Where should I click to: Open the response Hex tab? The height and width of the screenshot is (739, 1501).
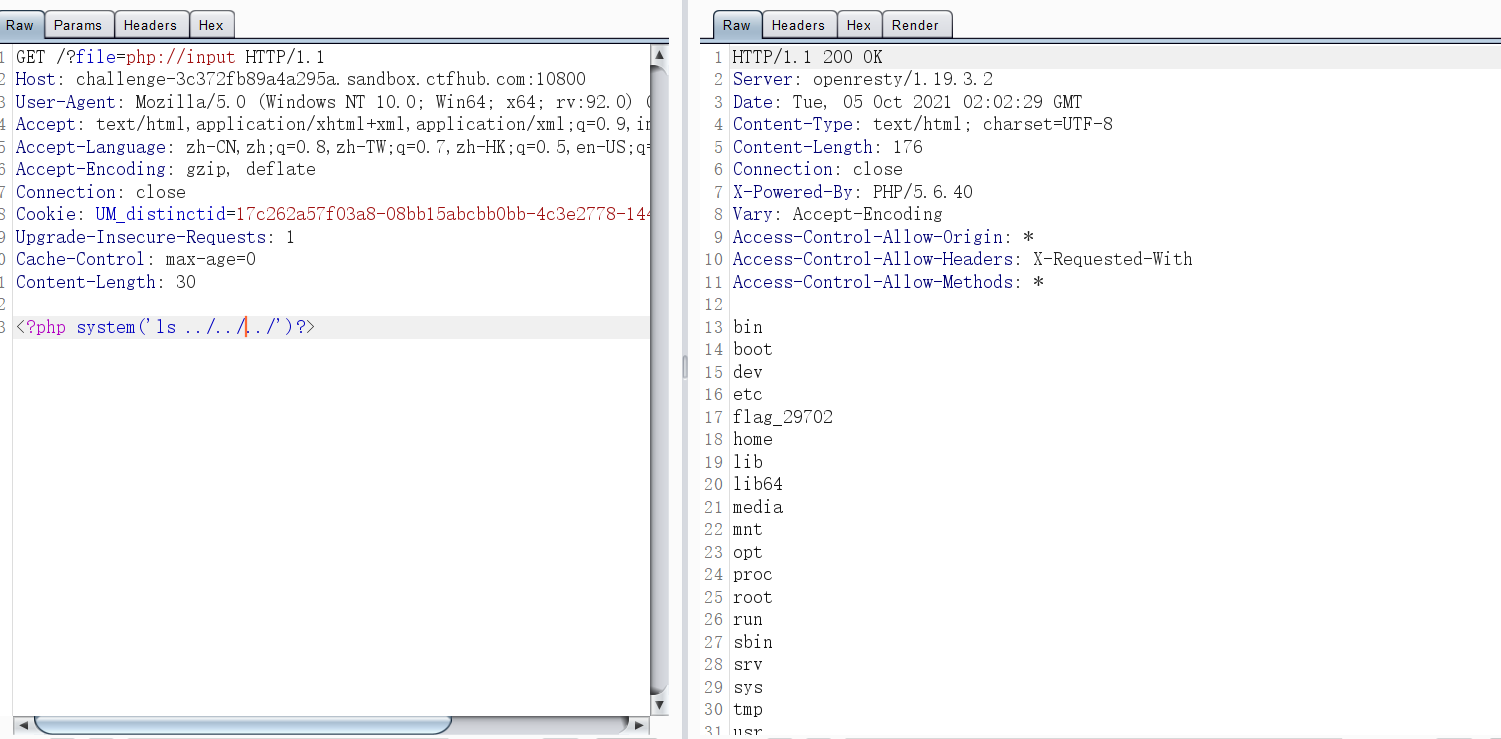(x=859, y=25)
